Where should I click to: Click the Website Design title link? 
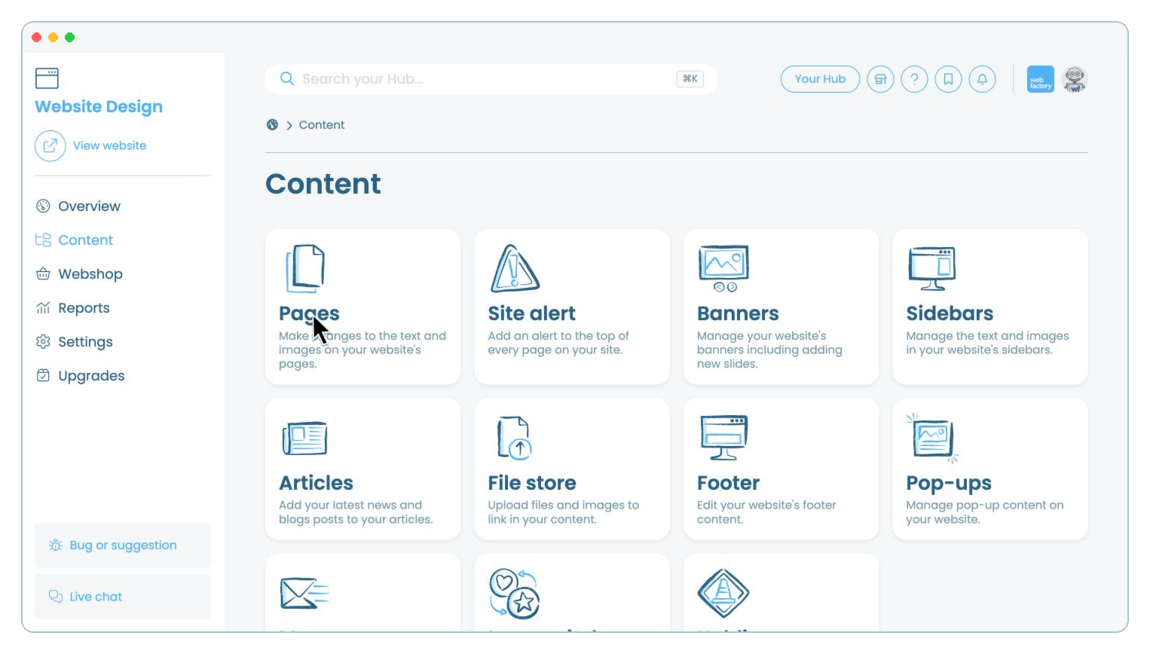click(98, 106)
